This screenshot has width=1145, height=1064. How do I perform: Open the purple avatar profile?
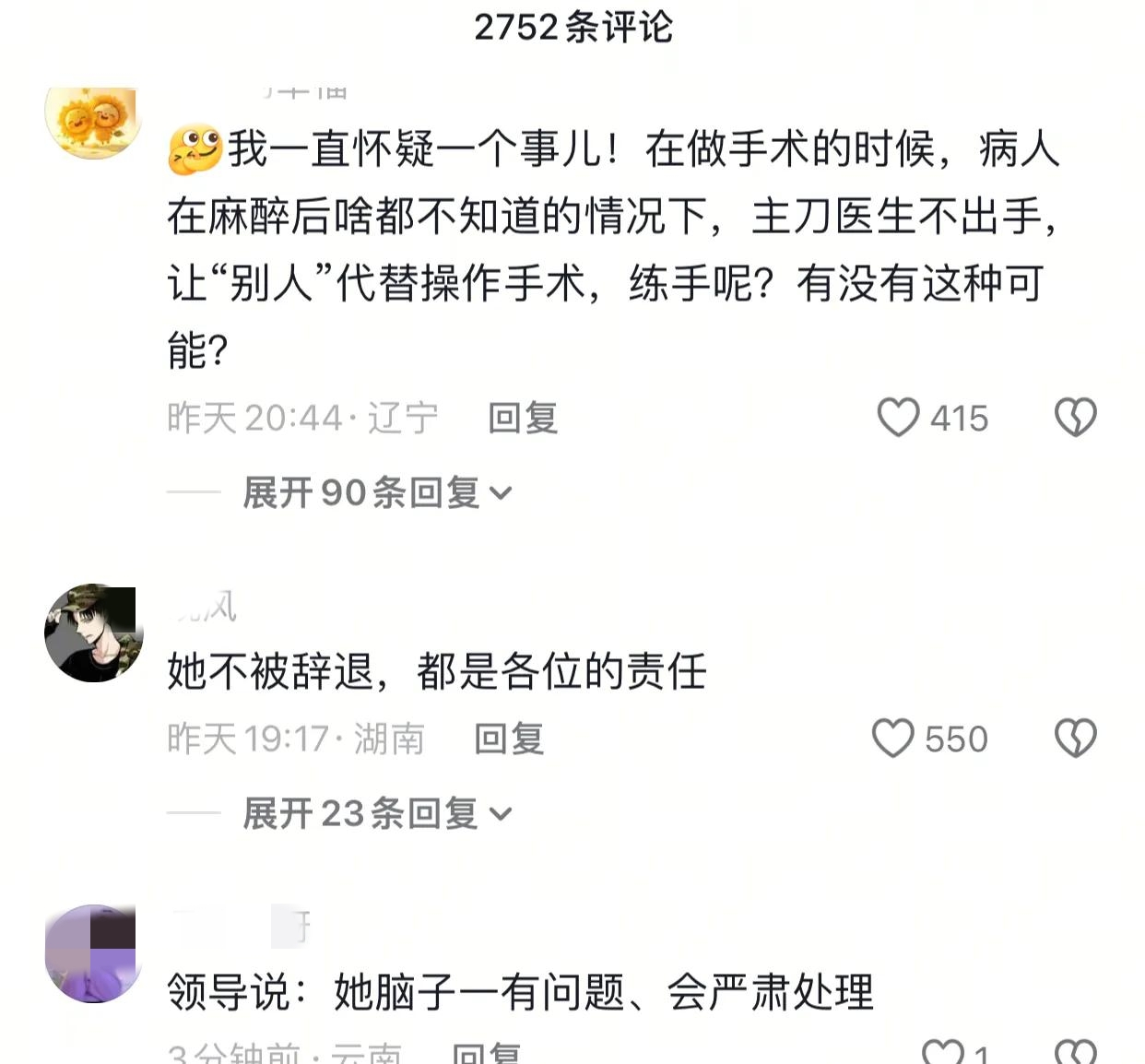coord(93,952)
